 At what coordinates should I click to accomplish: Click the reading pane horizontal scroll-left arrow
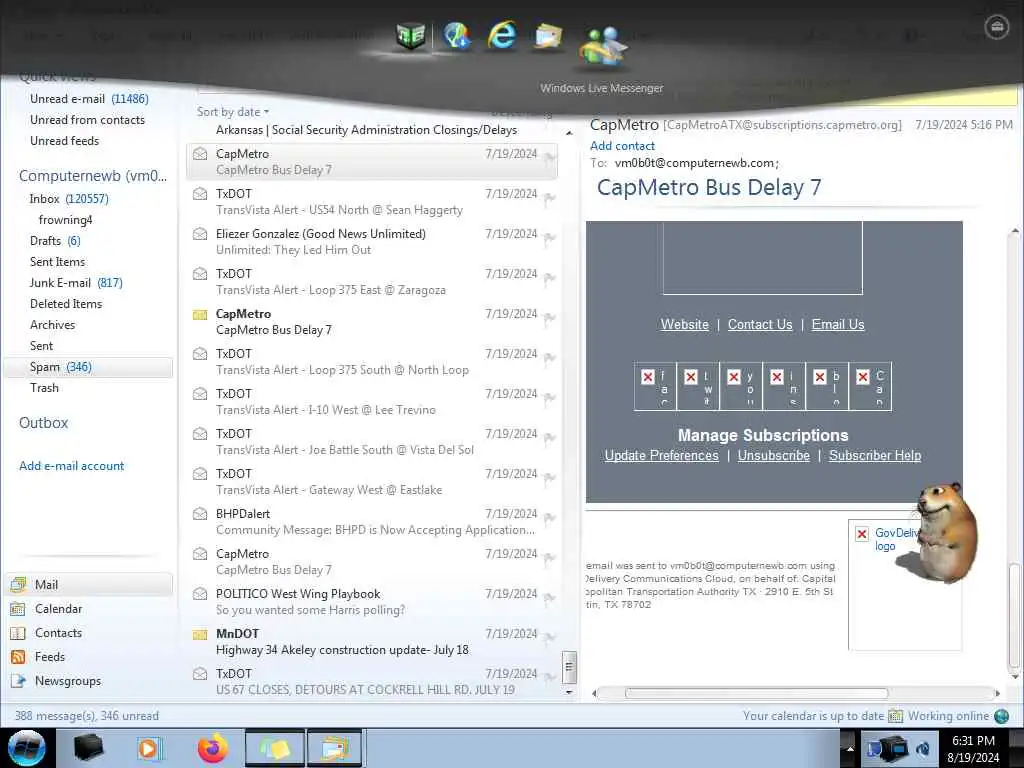pos(594,694)
